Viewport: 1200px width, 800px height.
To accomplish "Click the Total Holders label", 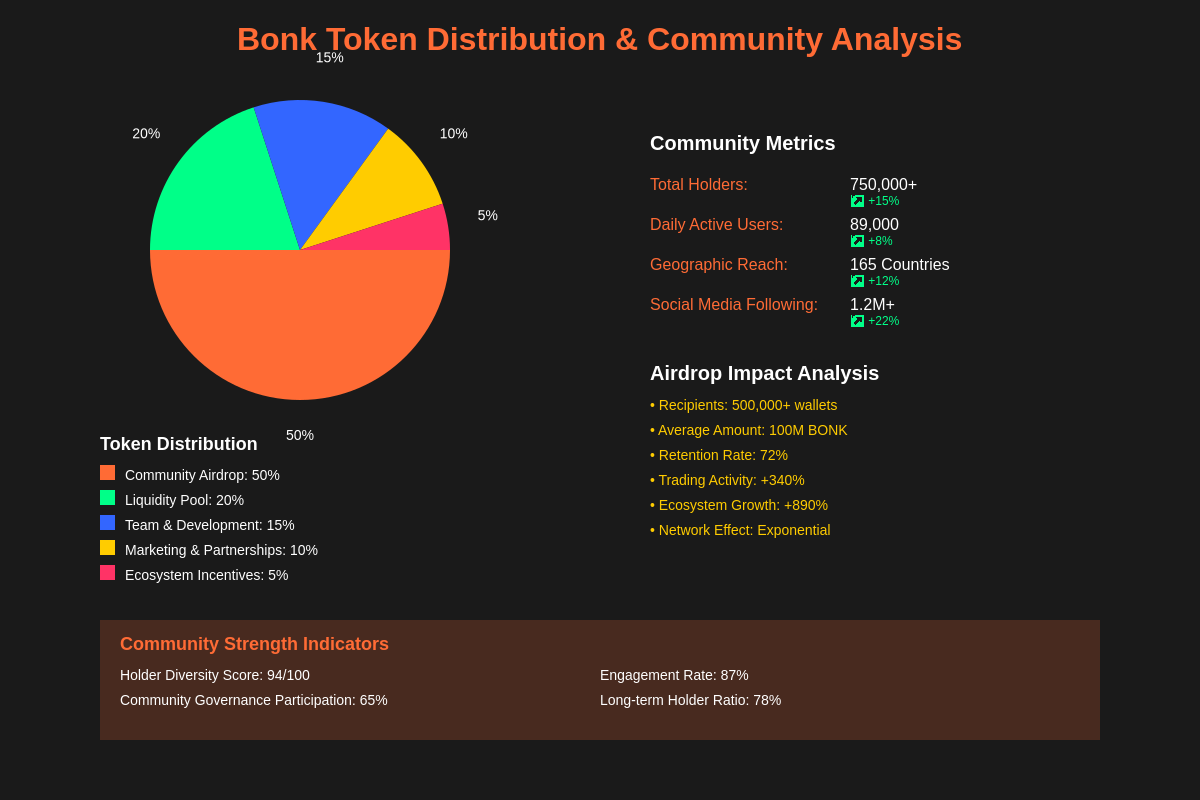I will click(699, 185).
